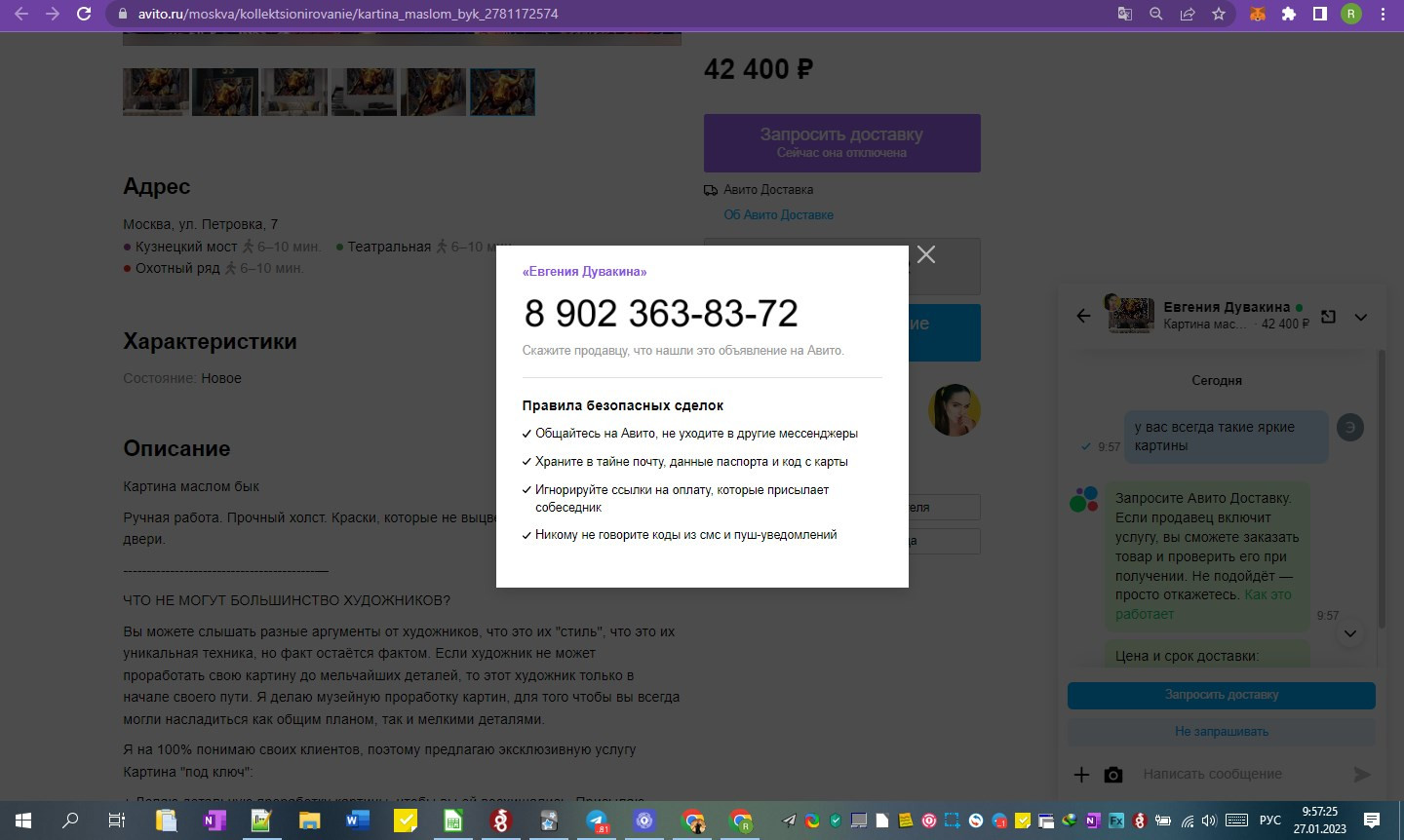
Task: Open the touch keyboard tray icon
Action: pyautogui.click(x=1236, y=821)
